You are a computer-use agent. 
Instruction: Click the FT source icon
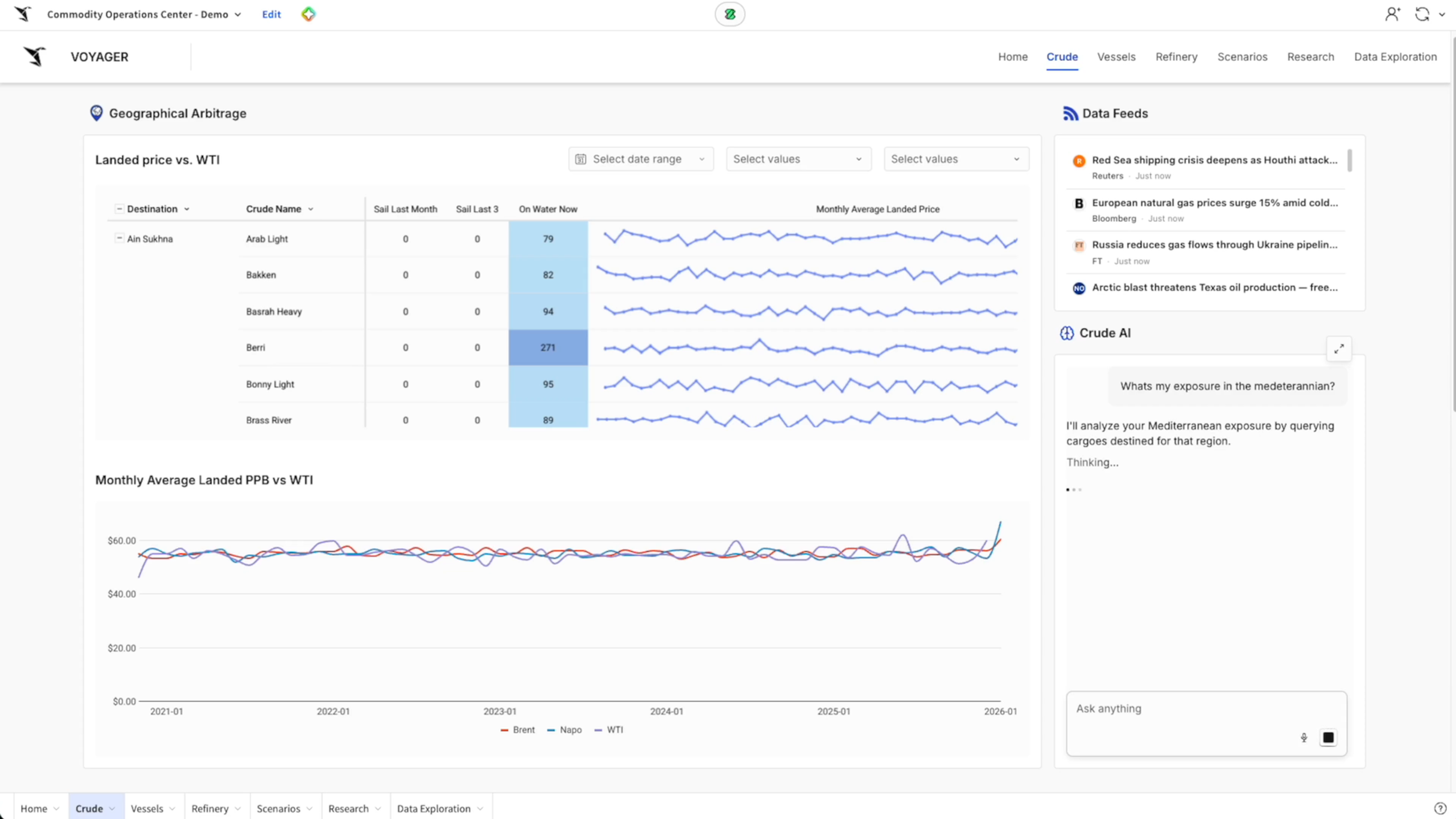coord(1079,245)
